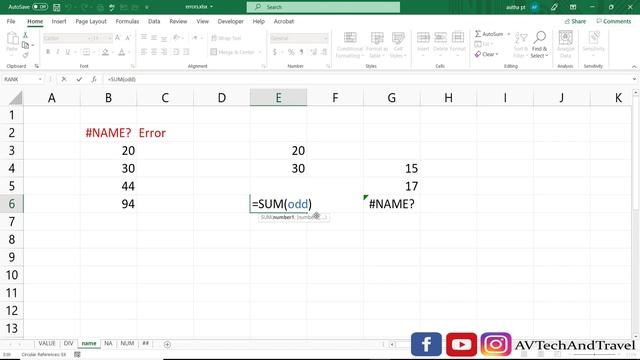The image size is (640, 360).
Task: Click the Copy icon
Action: click(x=25, y=45)
